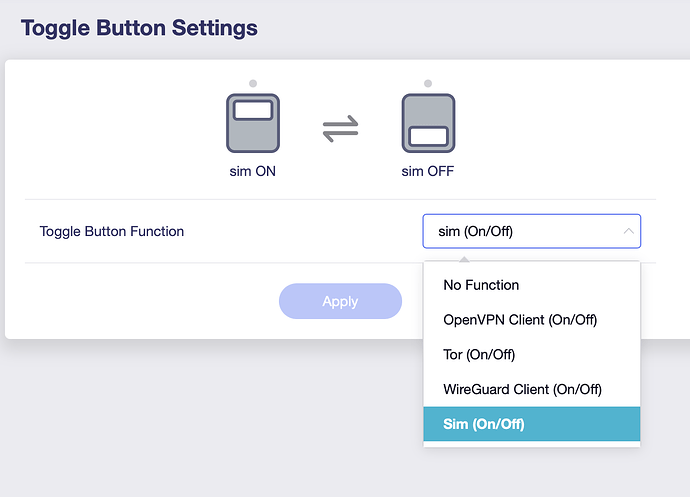Click the white knob inside sim OFF switch
The height and width of the screenshot is (497, 690).
428,136
